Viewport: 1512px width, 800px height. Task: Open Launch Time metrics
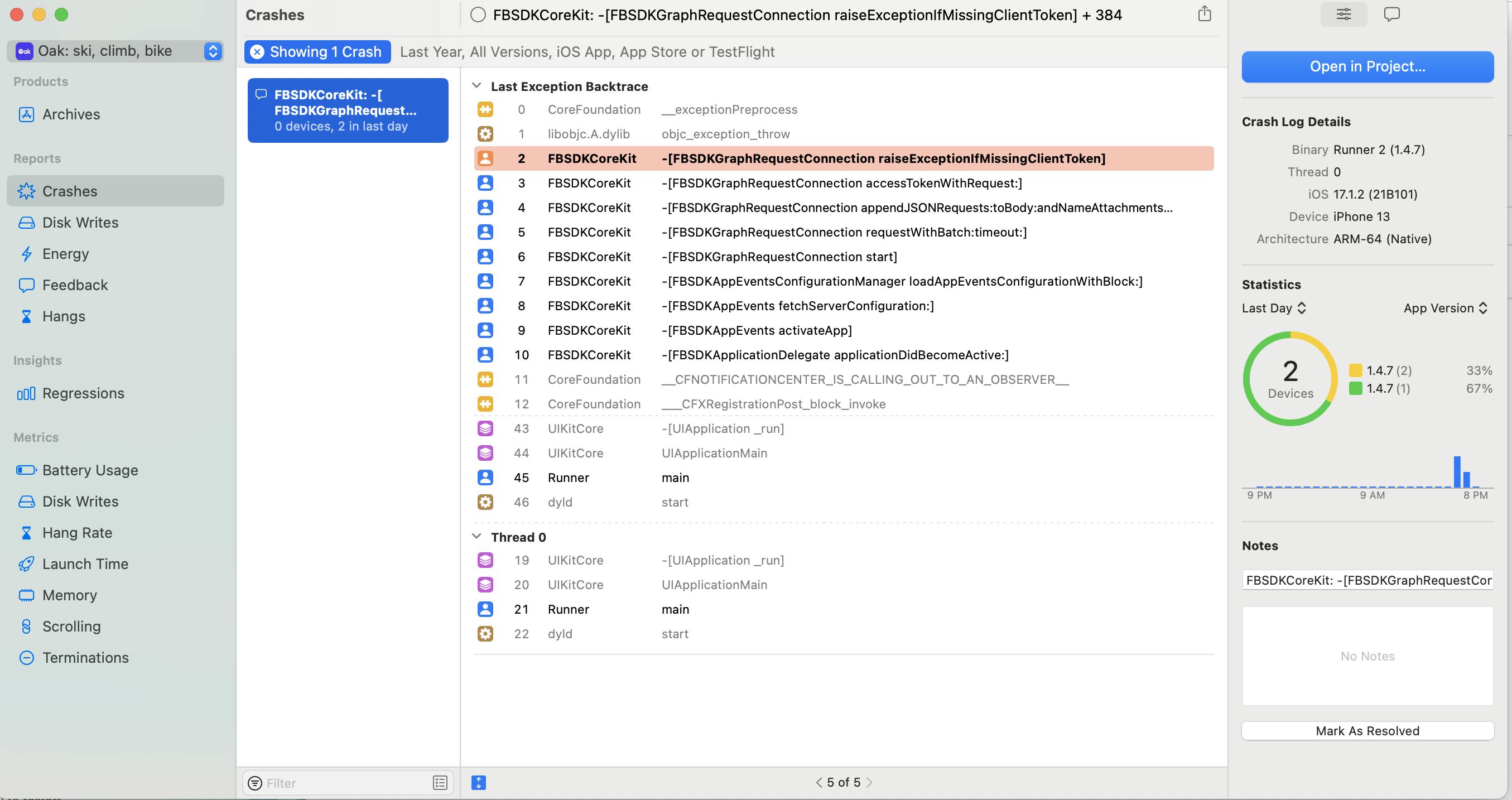point(85,563)
